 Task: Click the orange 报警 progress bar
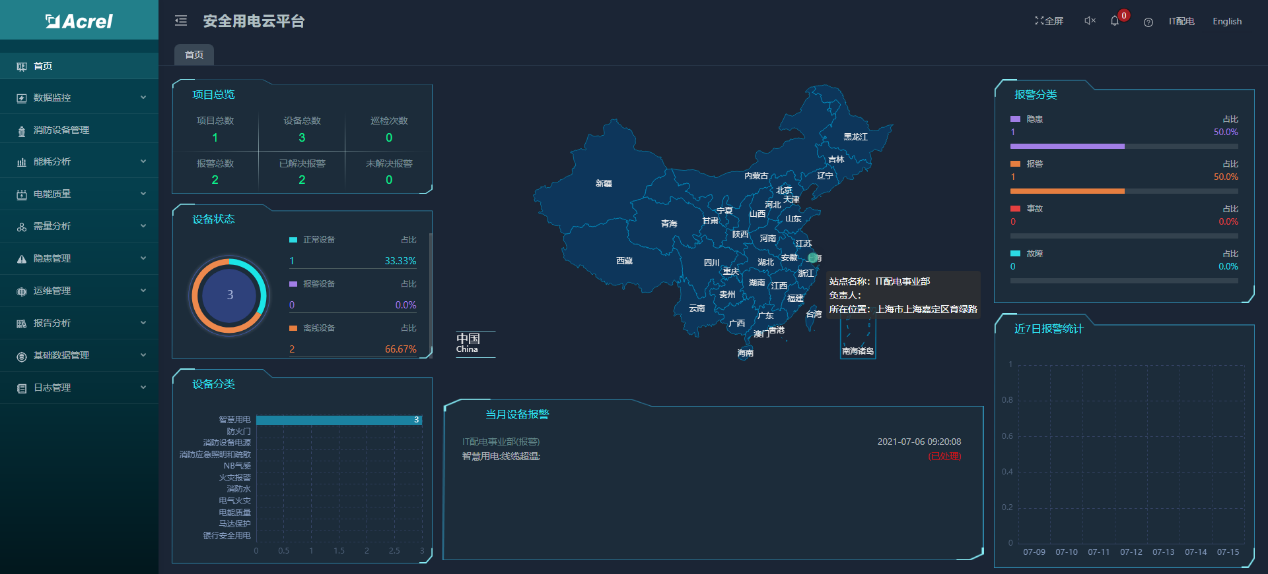coord(1067,190)
